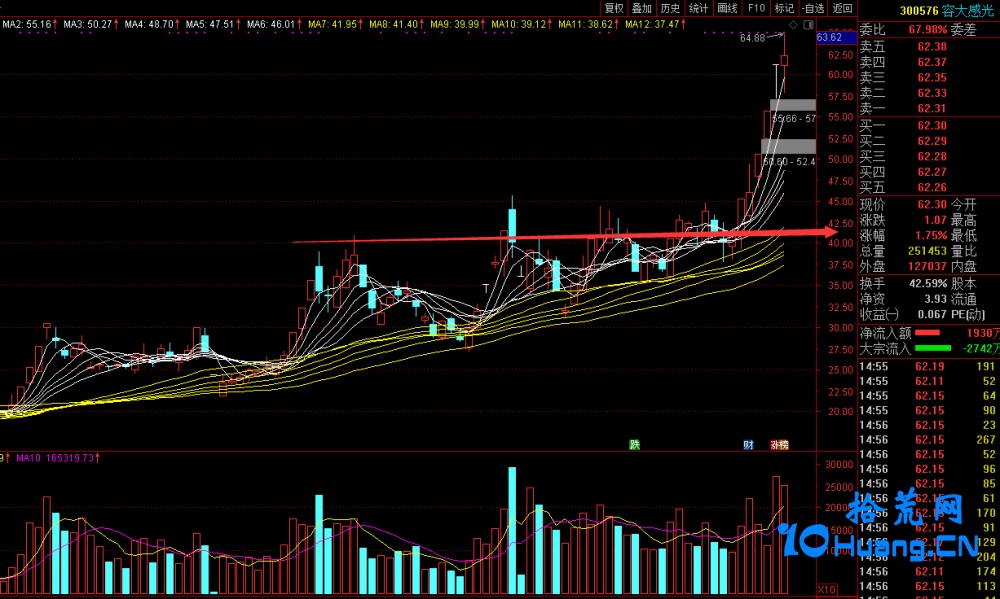
Task: Click the 涨跌 1.07 value
Action: click(936, 220)
